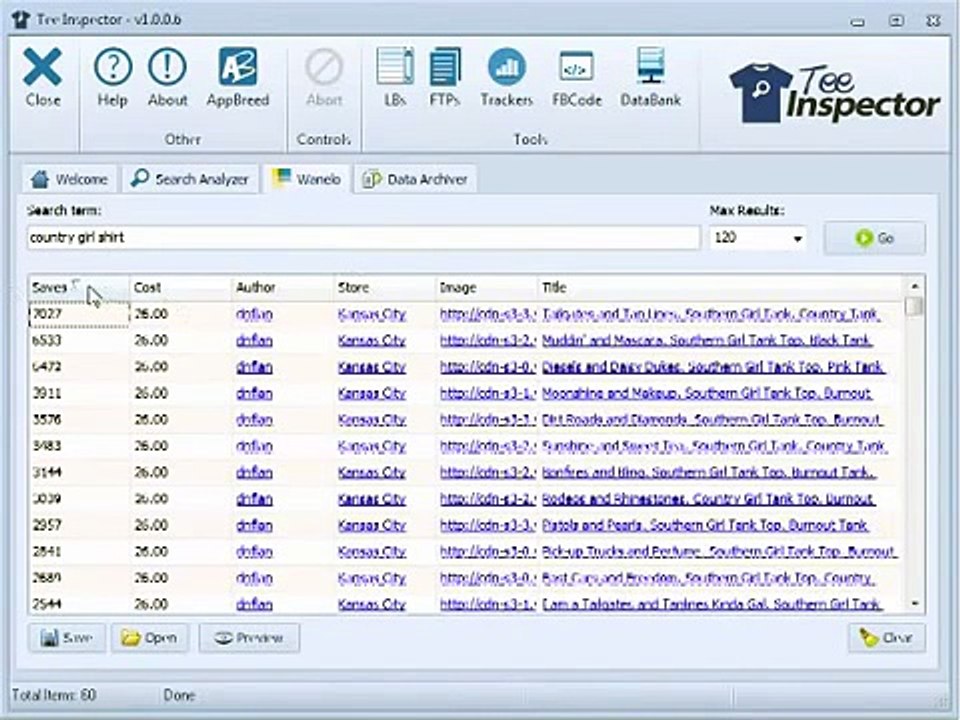Screen dimensions: 960x720
Task: Open Diesels and Daisy Dukes title link
Action: (713, 367)
